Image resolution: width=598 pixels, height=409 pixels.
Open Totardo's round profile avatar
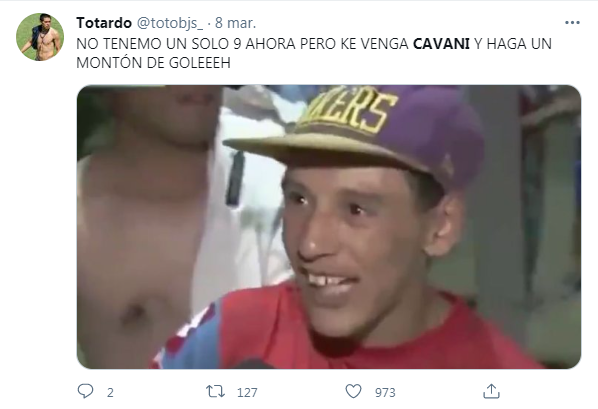click(x=40, y=37)
